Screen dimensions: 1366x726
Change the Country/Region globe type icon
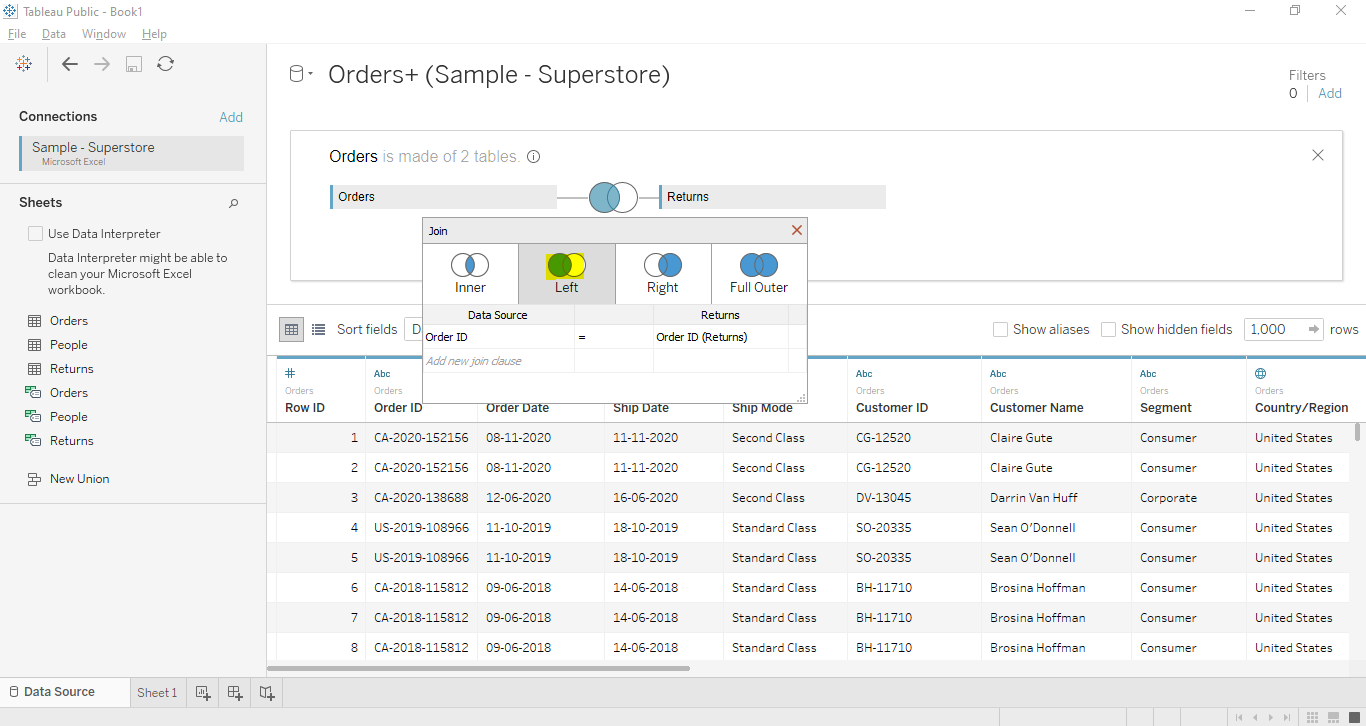click(1261, 374)
